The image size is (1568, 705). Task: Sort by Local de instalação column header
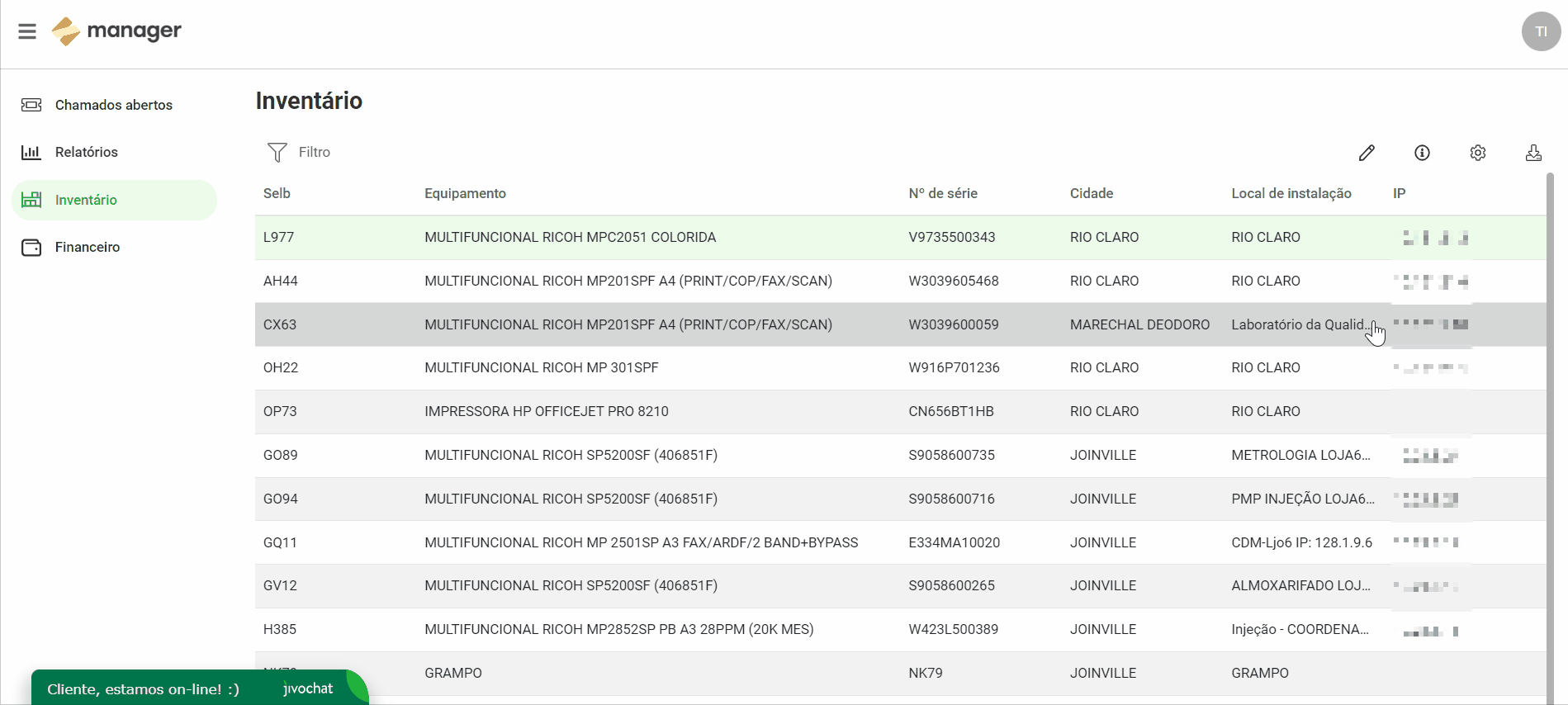pyautogui.click(x=1291, y=193)
